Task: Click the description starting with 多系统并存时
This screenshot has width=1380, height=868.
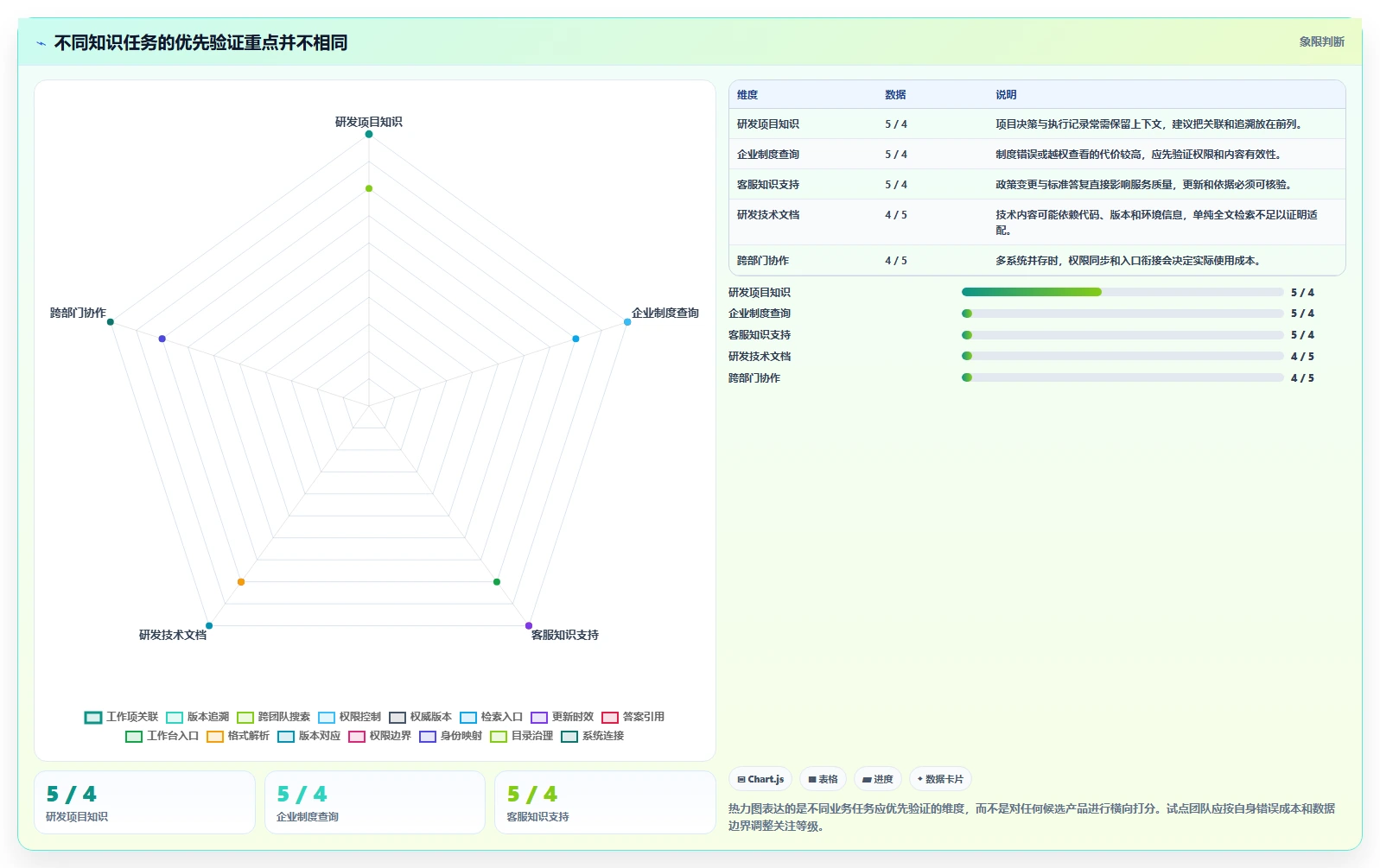Action: click(x=1129, y=261)
